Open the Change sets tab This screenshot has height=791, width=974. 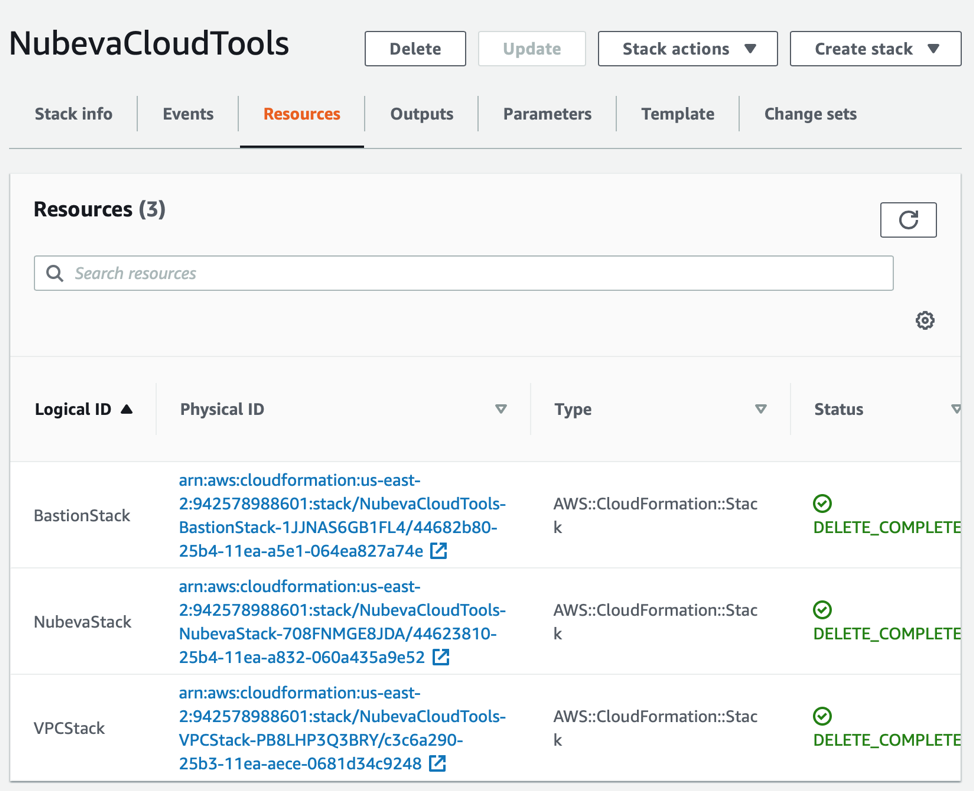[x=810, y=114]
